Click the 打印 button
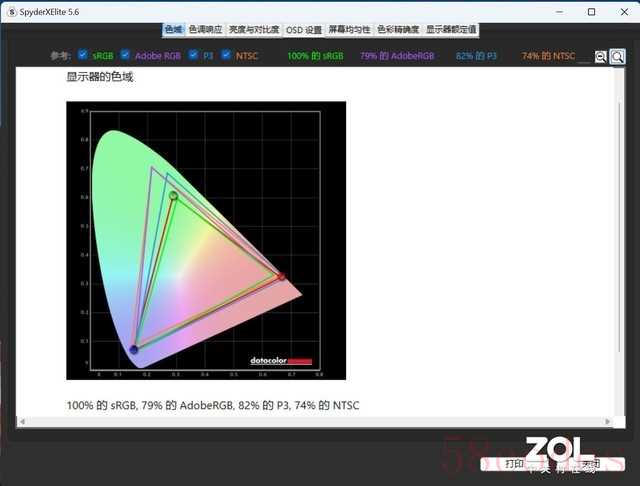 click(x=514, y=464)
